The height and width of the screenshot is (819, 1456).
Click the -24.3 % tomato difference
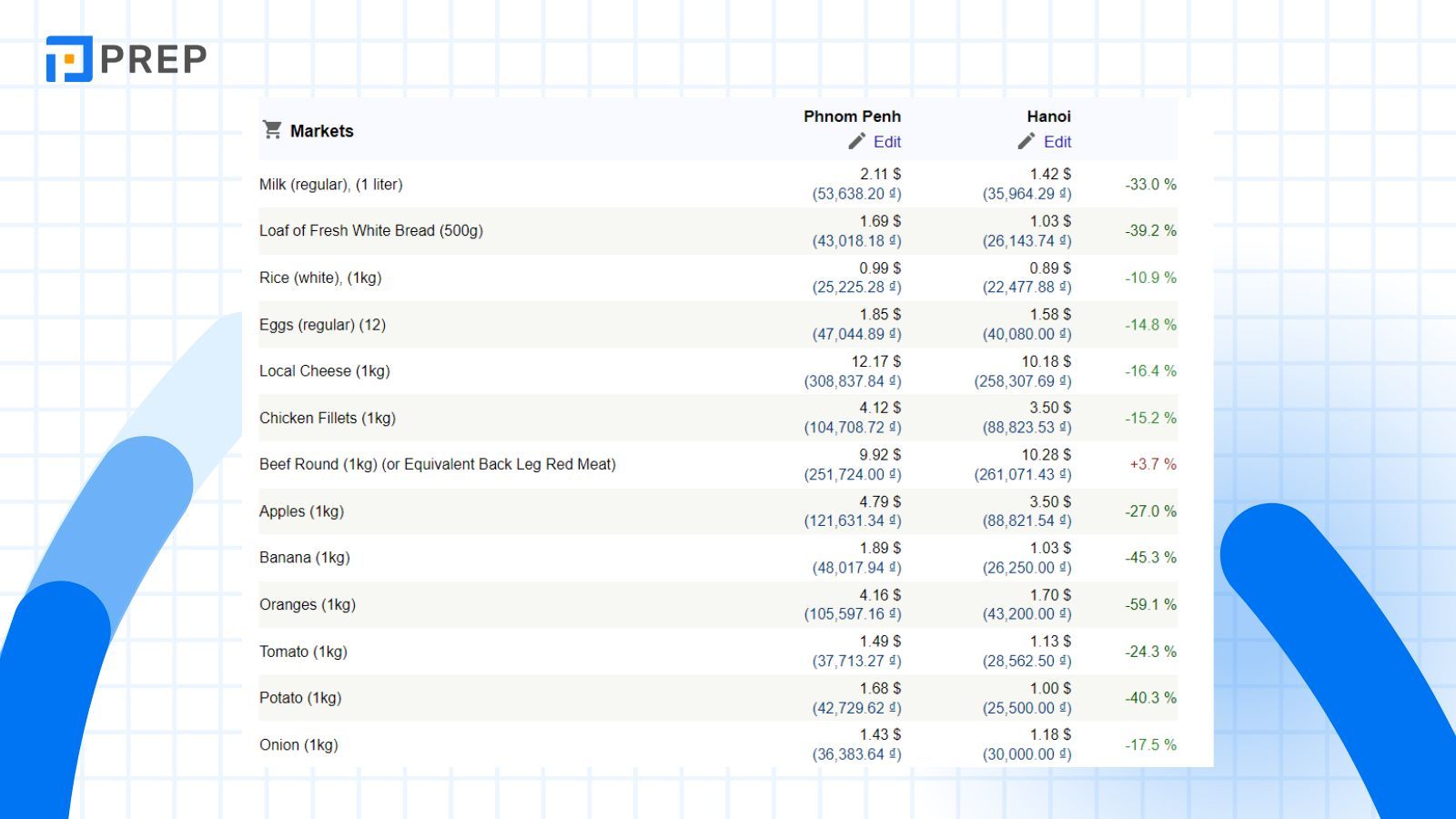pos(1150,652)
